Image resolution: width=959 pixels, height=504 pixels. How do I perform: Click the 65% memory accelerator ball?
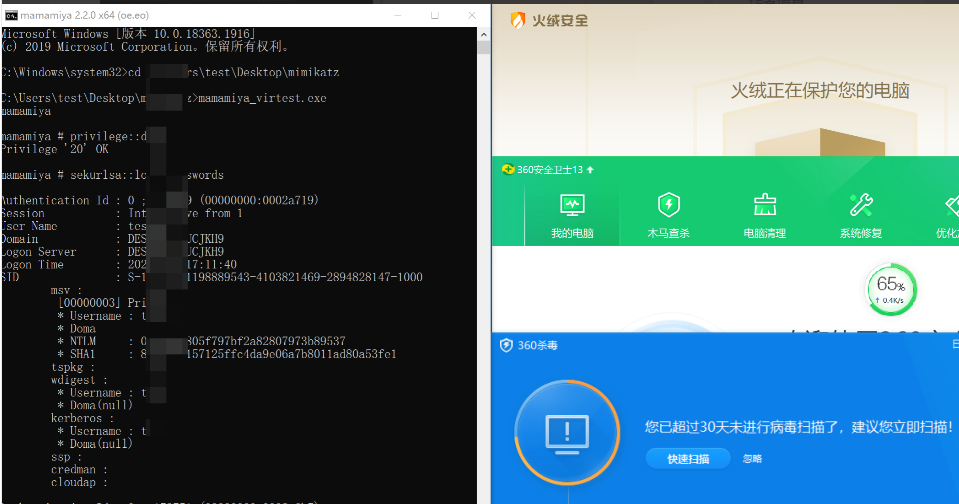coord(891,289)
